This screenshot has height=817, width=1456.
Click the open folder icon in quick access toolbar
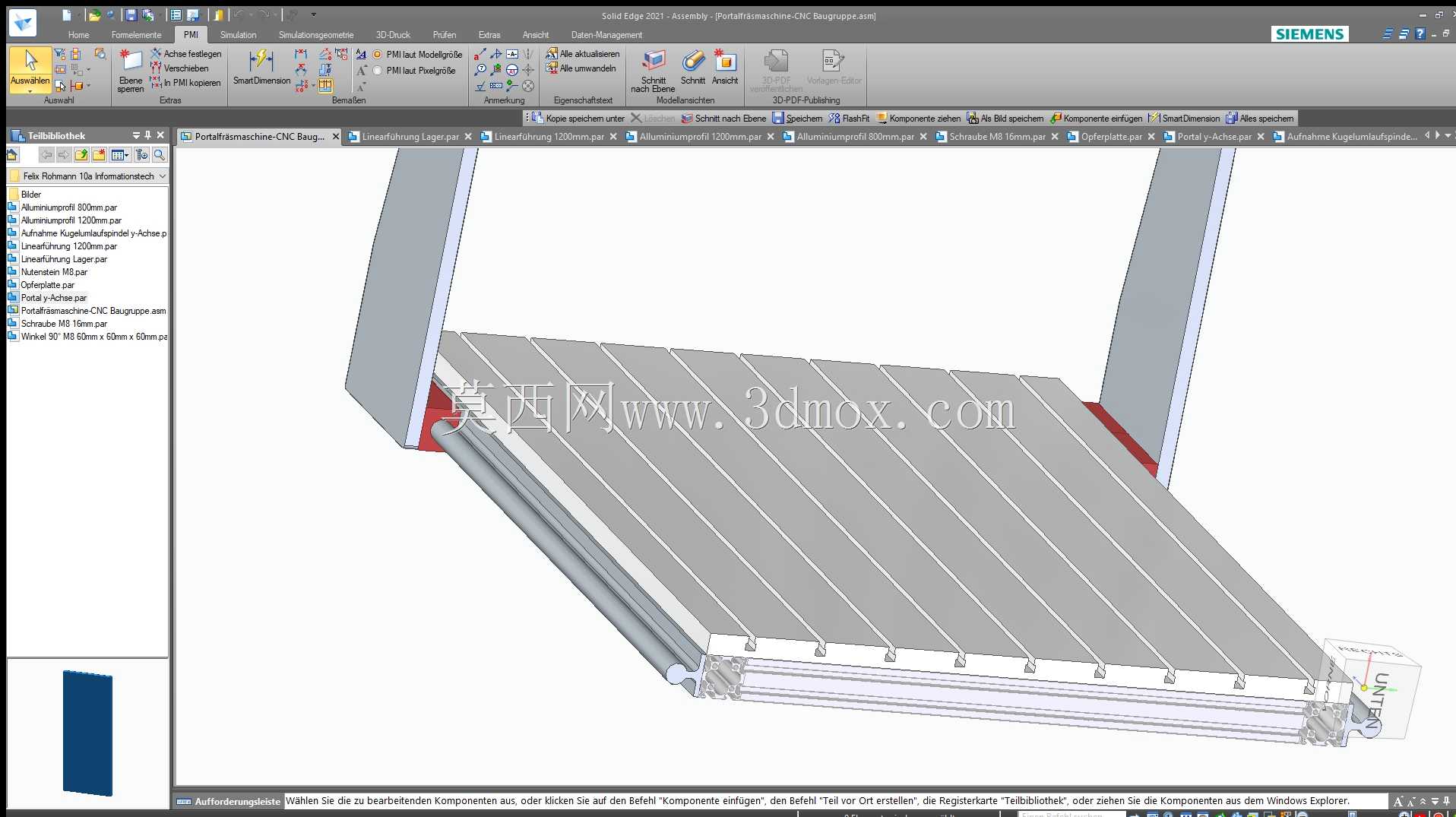pyautogui.click(x=94, y=14)
